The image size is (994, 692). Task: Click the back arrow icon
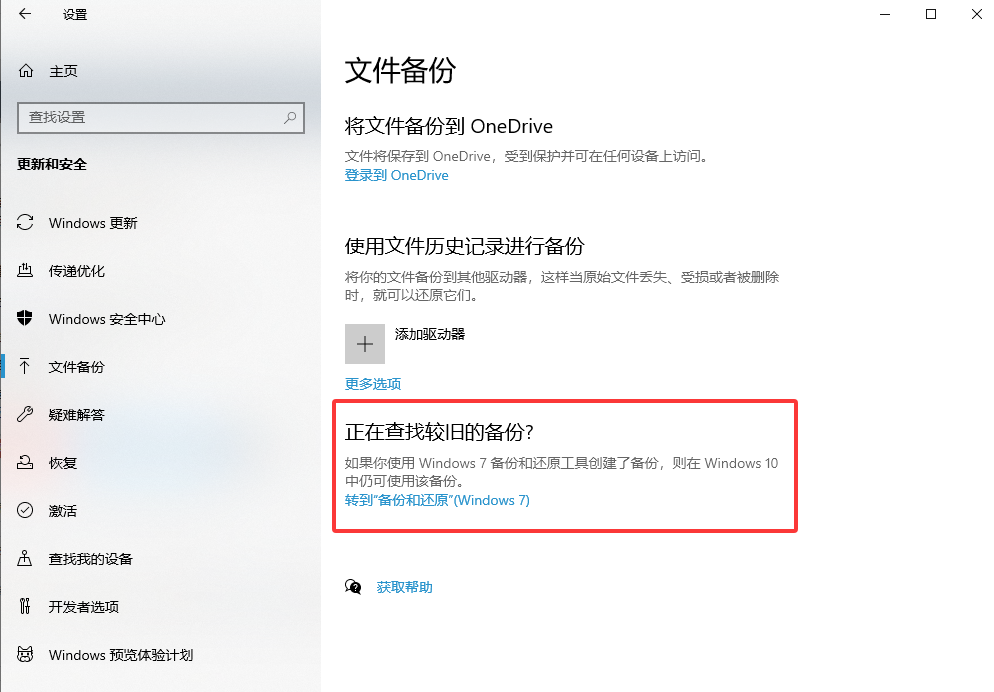point(25,14)
